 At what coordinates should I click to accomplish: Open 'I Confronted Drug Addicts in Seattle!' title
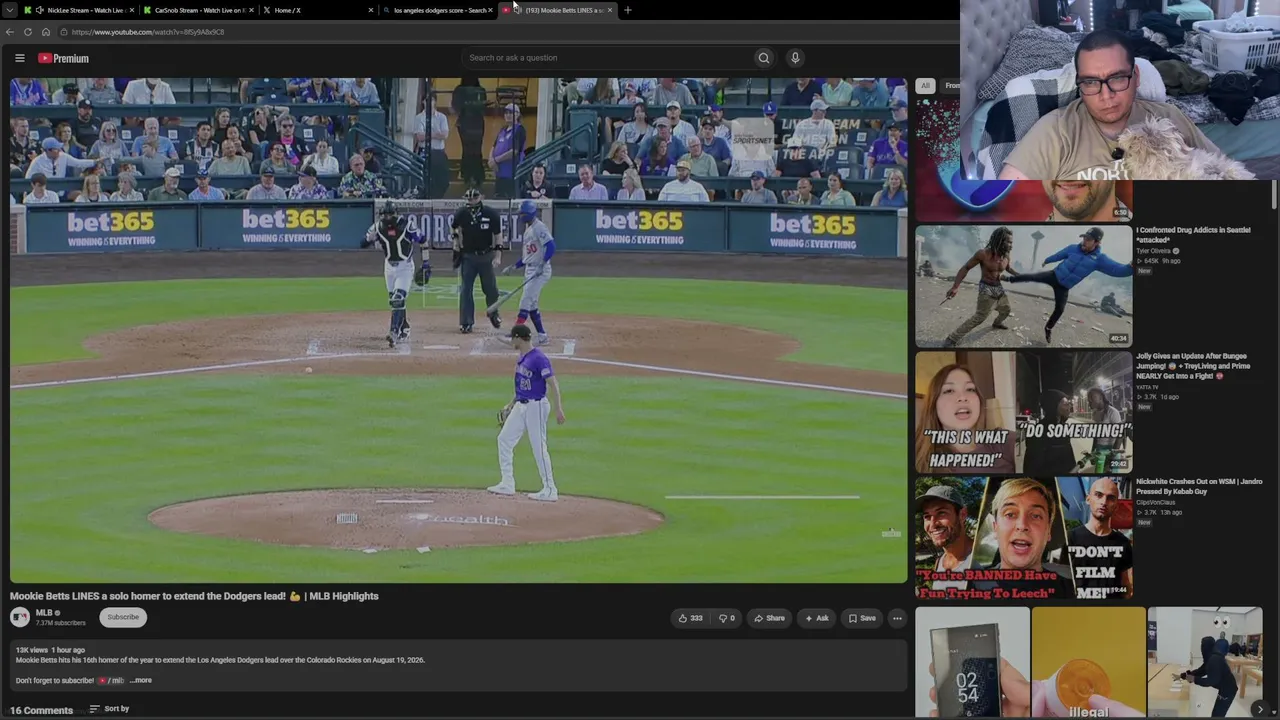coord(1193,235)
